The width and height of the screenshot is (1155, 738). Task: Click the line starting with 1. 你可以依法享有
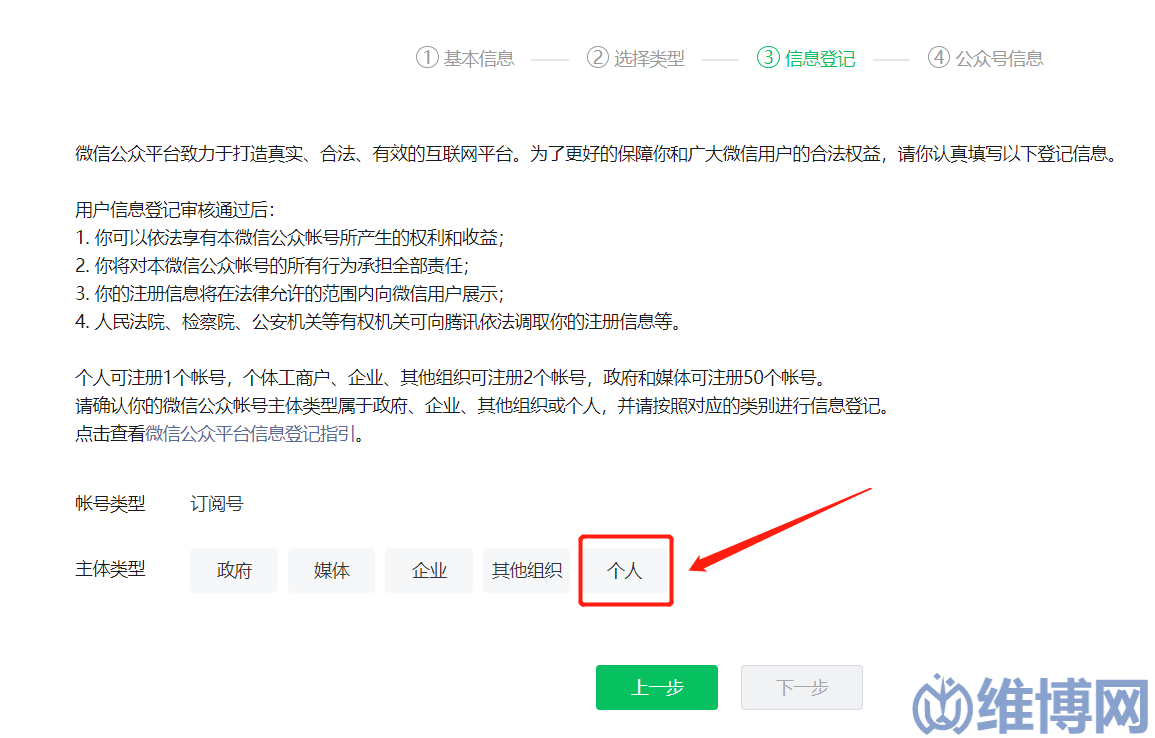pyautogui.click(x=289, y=238)
